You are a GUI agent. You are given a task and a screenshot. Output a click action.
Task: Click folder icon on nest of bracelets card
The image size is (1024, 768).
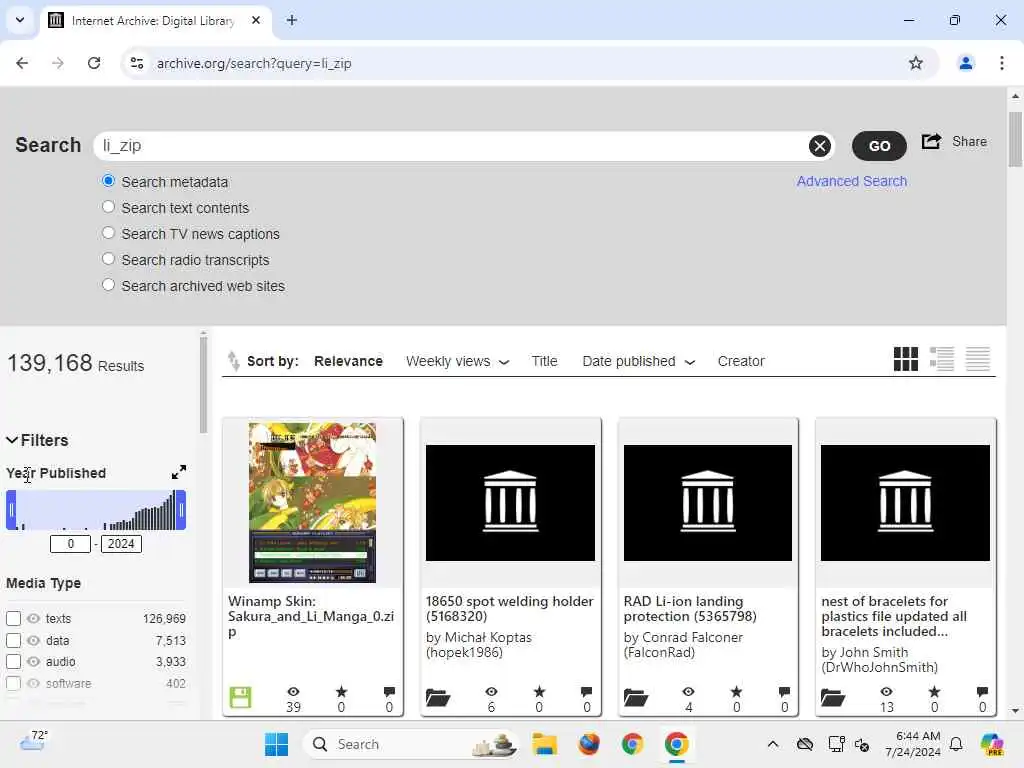[x=833, y=697]
